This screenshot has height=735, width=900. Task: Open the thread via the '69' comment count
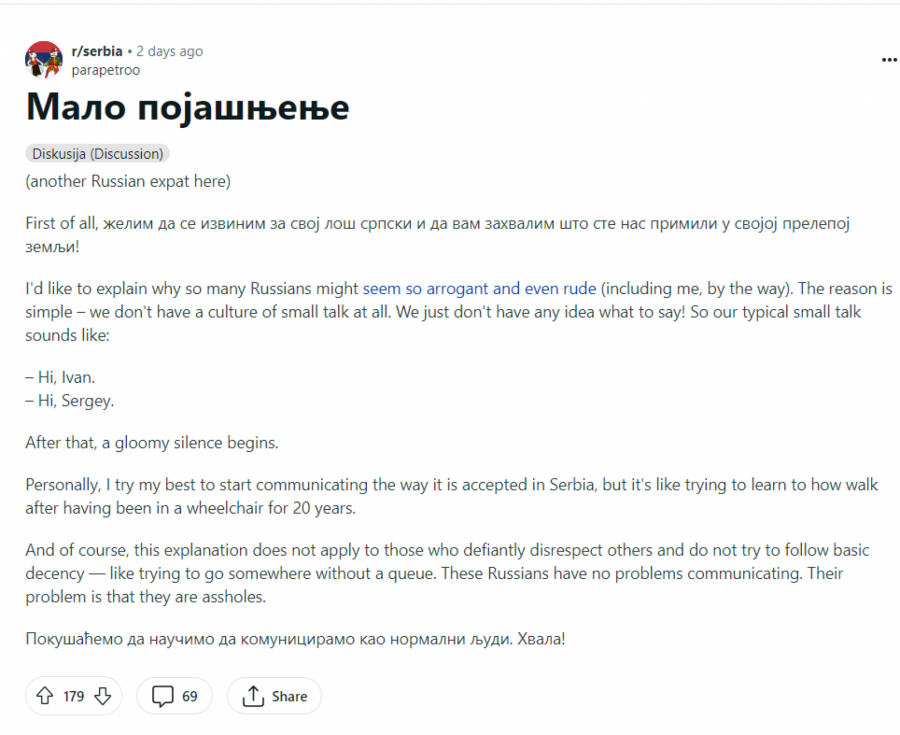coord(189,696)
